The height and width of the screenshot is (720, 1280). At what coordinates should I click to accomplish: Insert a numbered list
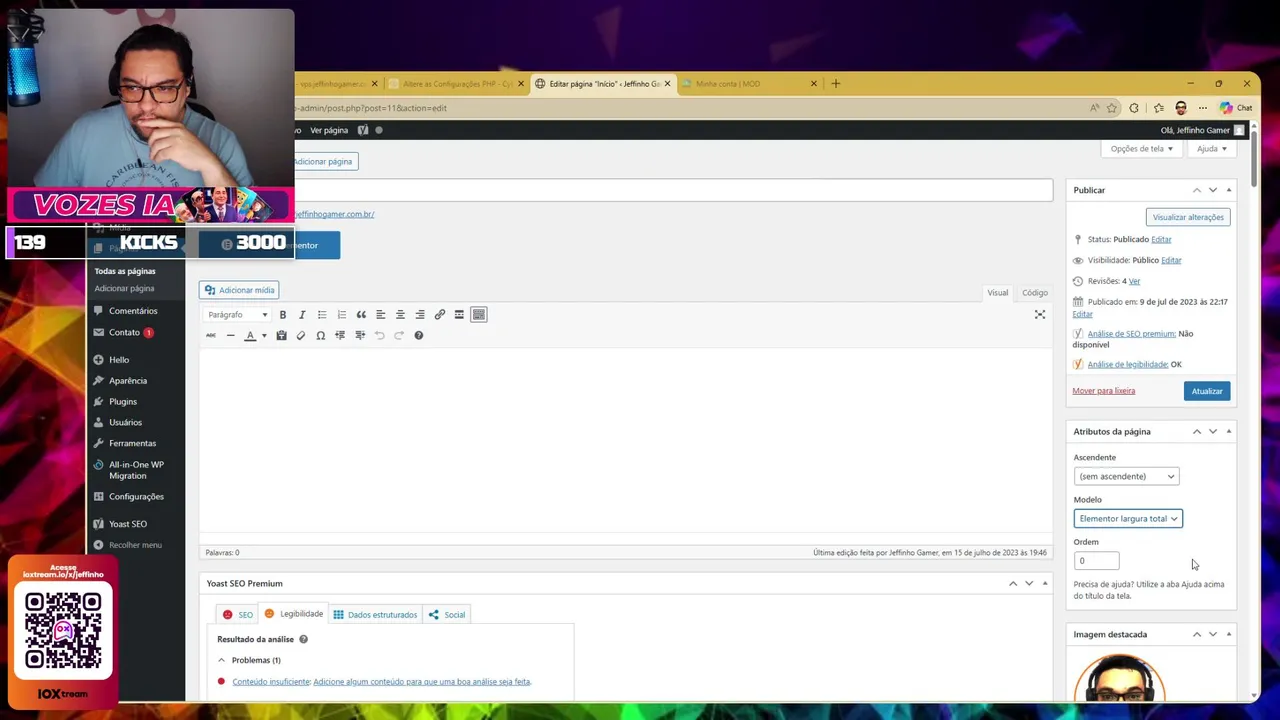click(341, 315)
